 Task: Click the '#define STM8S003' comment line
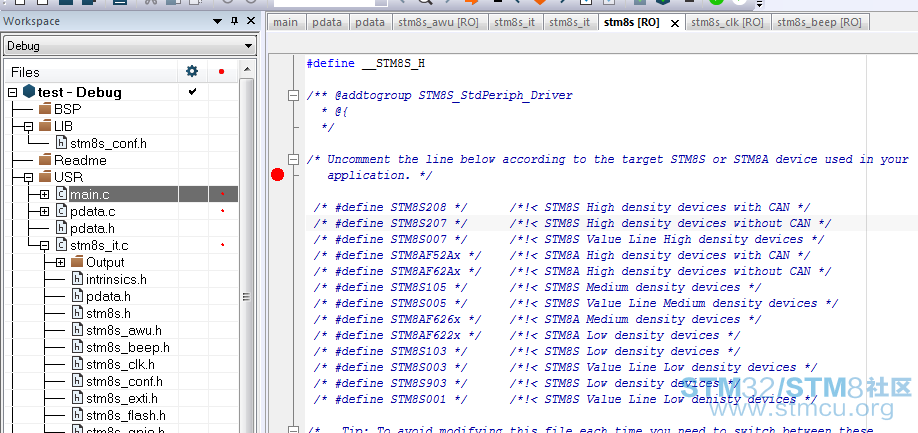click(x=566, y=367)
